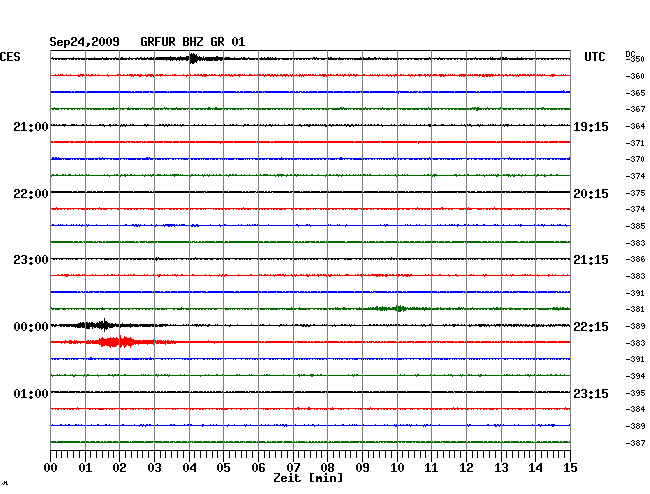Screen dimensions: 650x494
Task: Click minute tick label 14 on time axis
Action: (535, 467)
